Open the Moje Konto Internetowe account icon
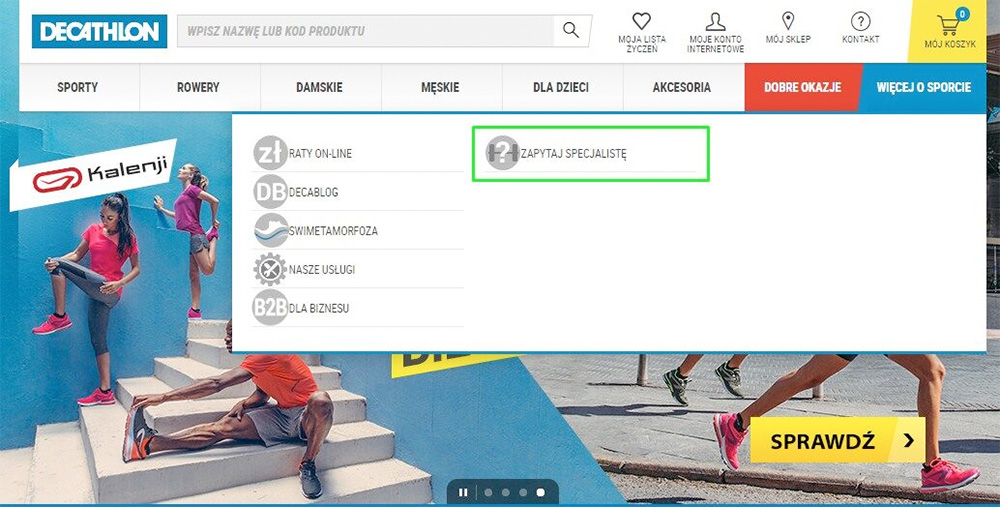Viewport: 1000px width, 507px height. pyautogui.click(x=716, y=22)
